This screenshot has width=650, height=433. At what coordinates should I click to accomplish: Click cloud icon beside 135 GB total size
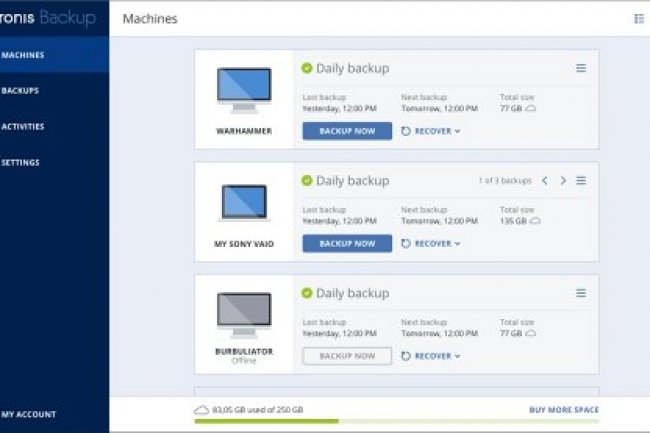tap(535, 221)
